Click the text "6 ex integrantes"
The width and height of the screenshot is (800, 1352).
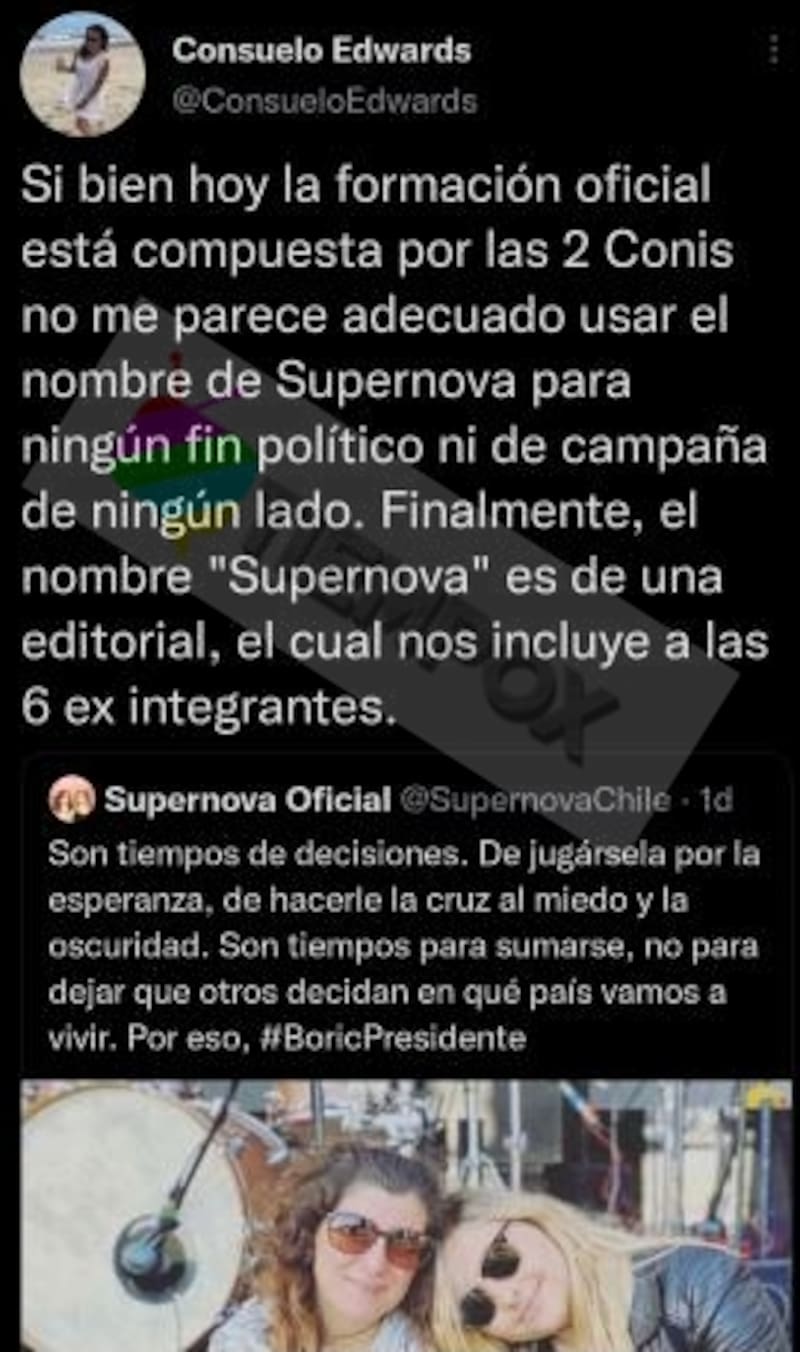(x=203, y=706)
